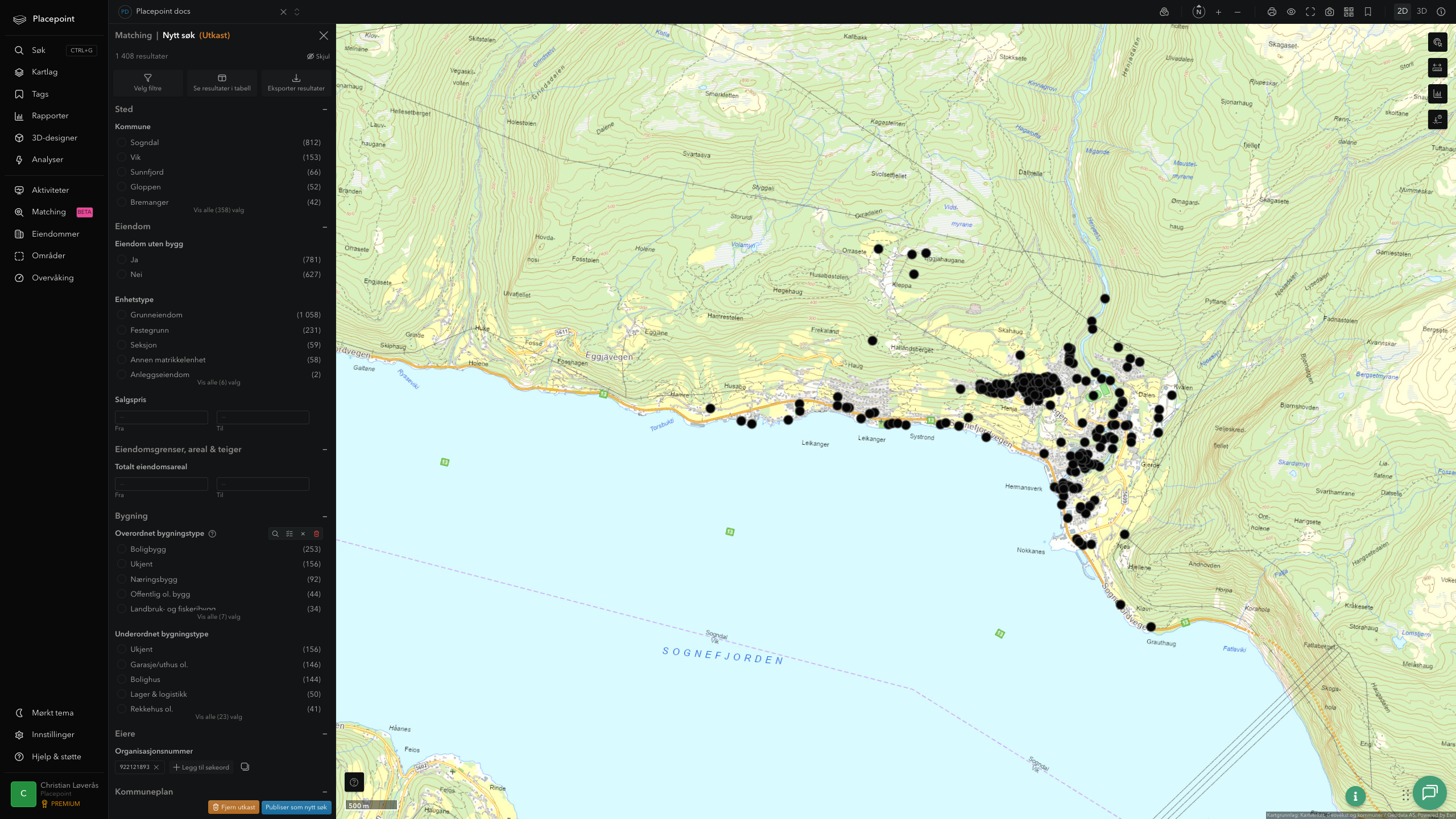The width and height of the screenshot is (1456, 819).
Task: Show all 23 Underordnet bygningstype choices
Action: (218, 717)
